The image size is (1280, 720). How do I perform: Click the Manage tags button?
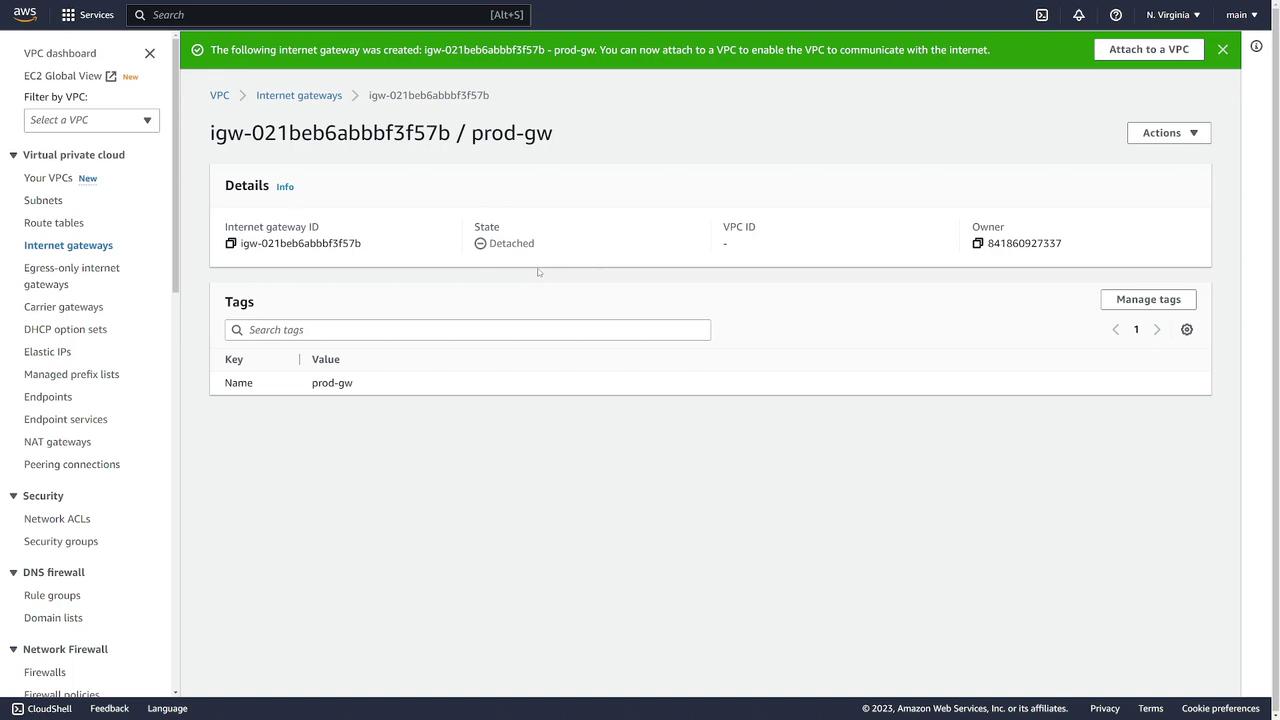pos(1148,299)
